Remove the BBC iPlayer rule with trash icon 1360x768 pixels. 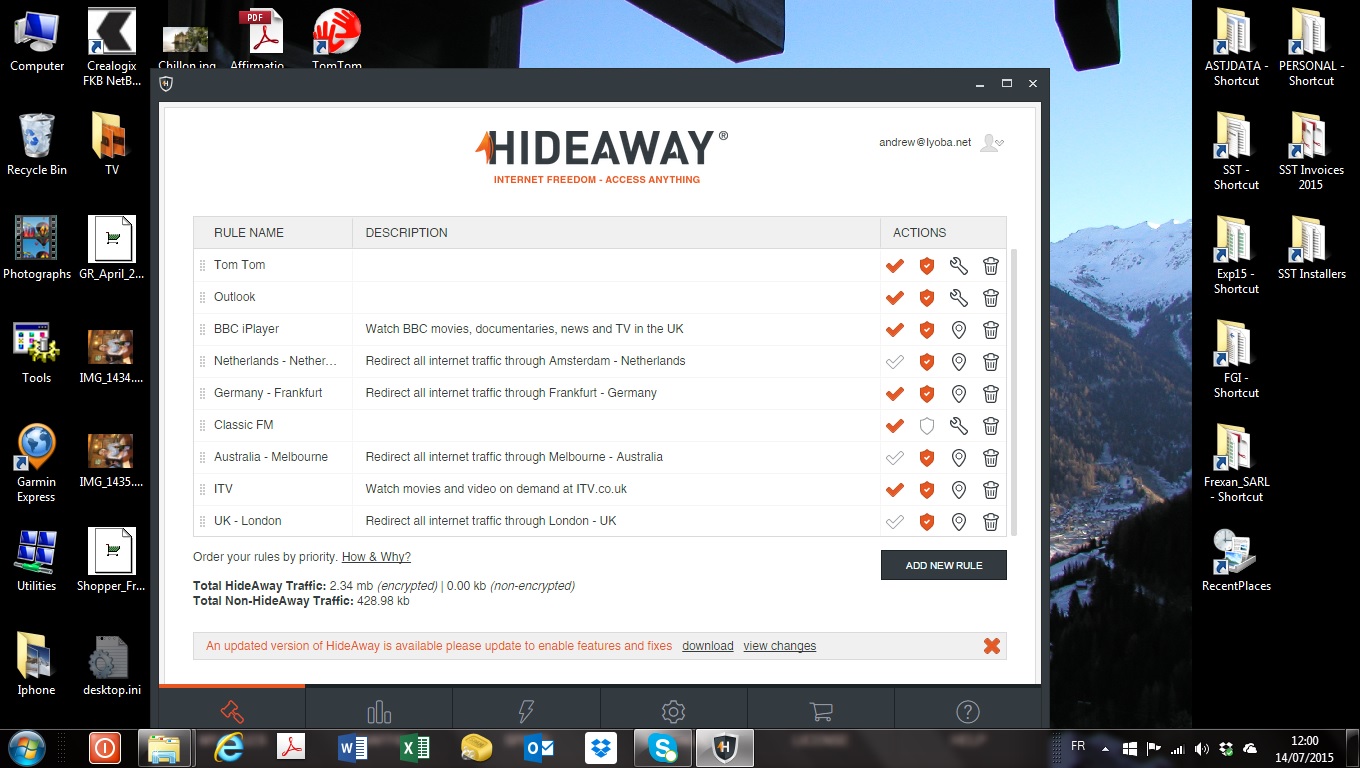tap(990, 330)
